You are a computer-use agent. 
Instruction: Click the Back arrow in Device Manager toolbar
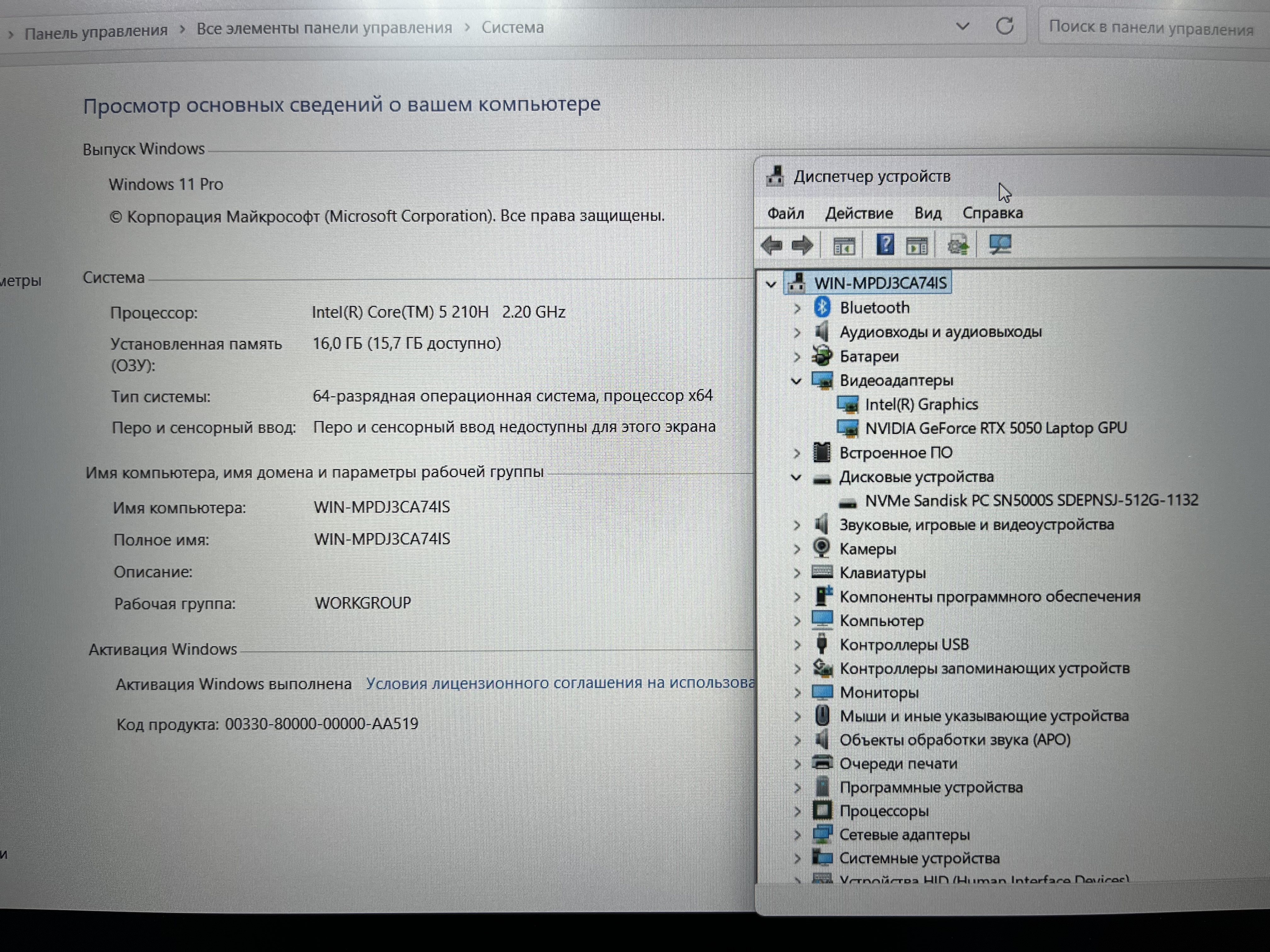(771, 246)
